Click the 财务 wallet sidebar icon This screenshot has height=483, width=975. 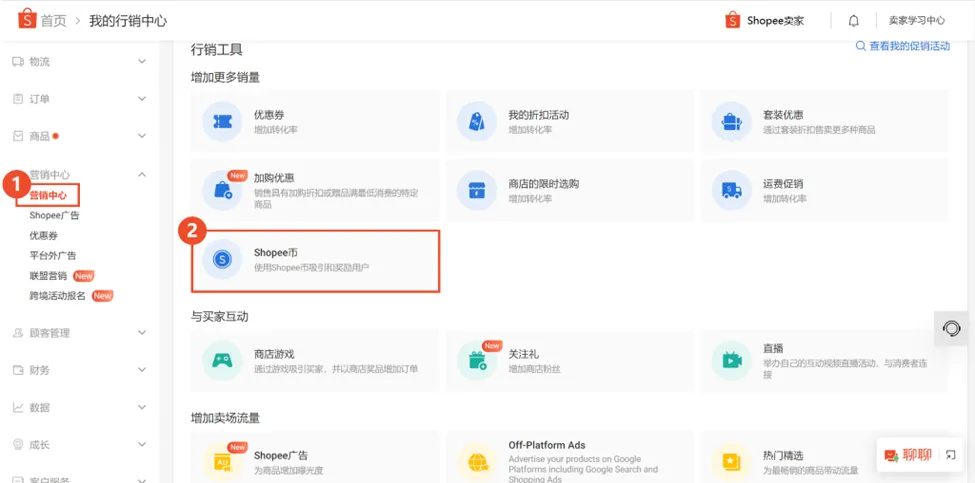point(18,370)
